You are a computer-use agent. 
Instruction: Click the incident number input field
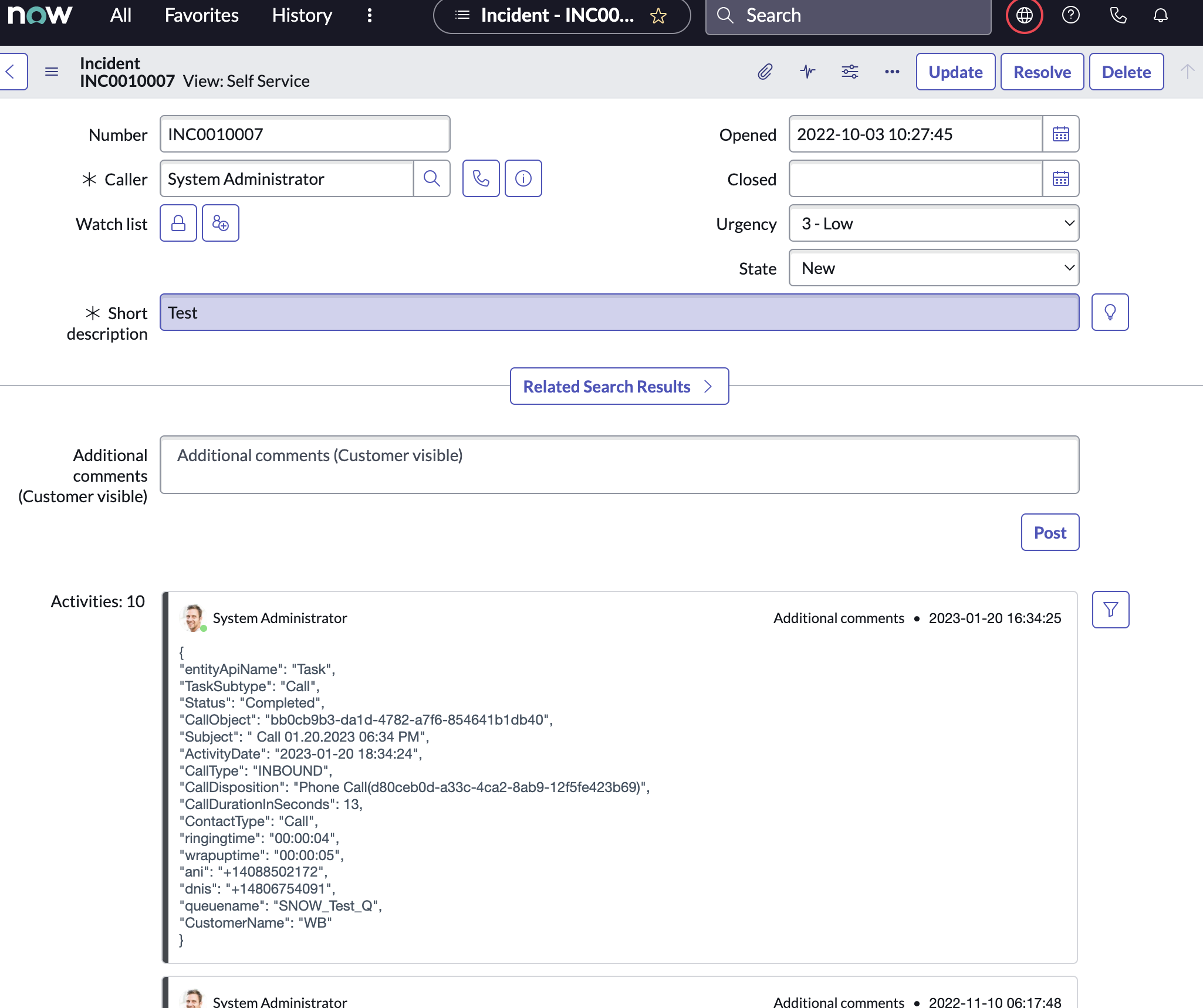pos(305,134)
